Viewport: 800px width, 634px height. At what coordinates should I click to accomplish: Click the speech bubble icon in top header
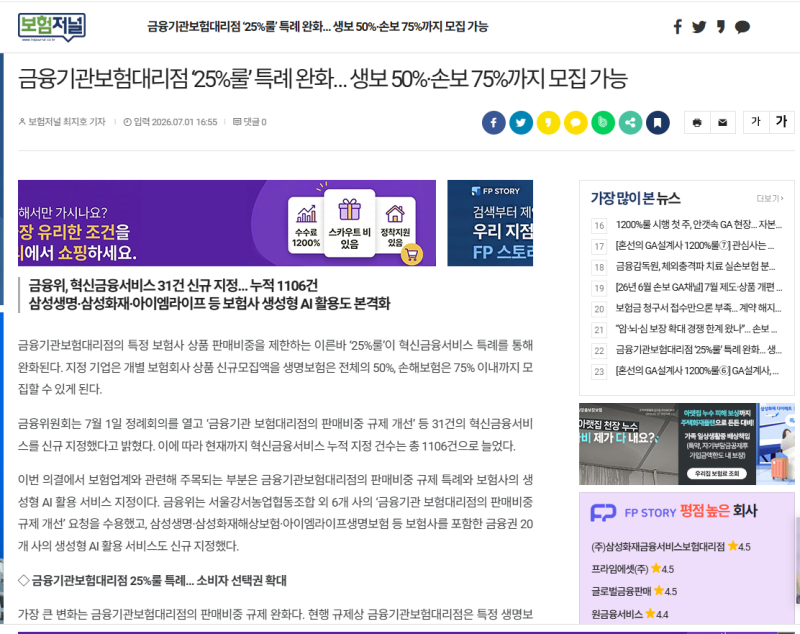(742, 27)
